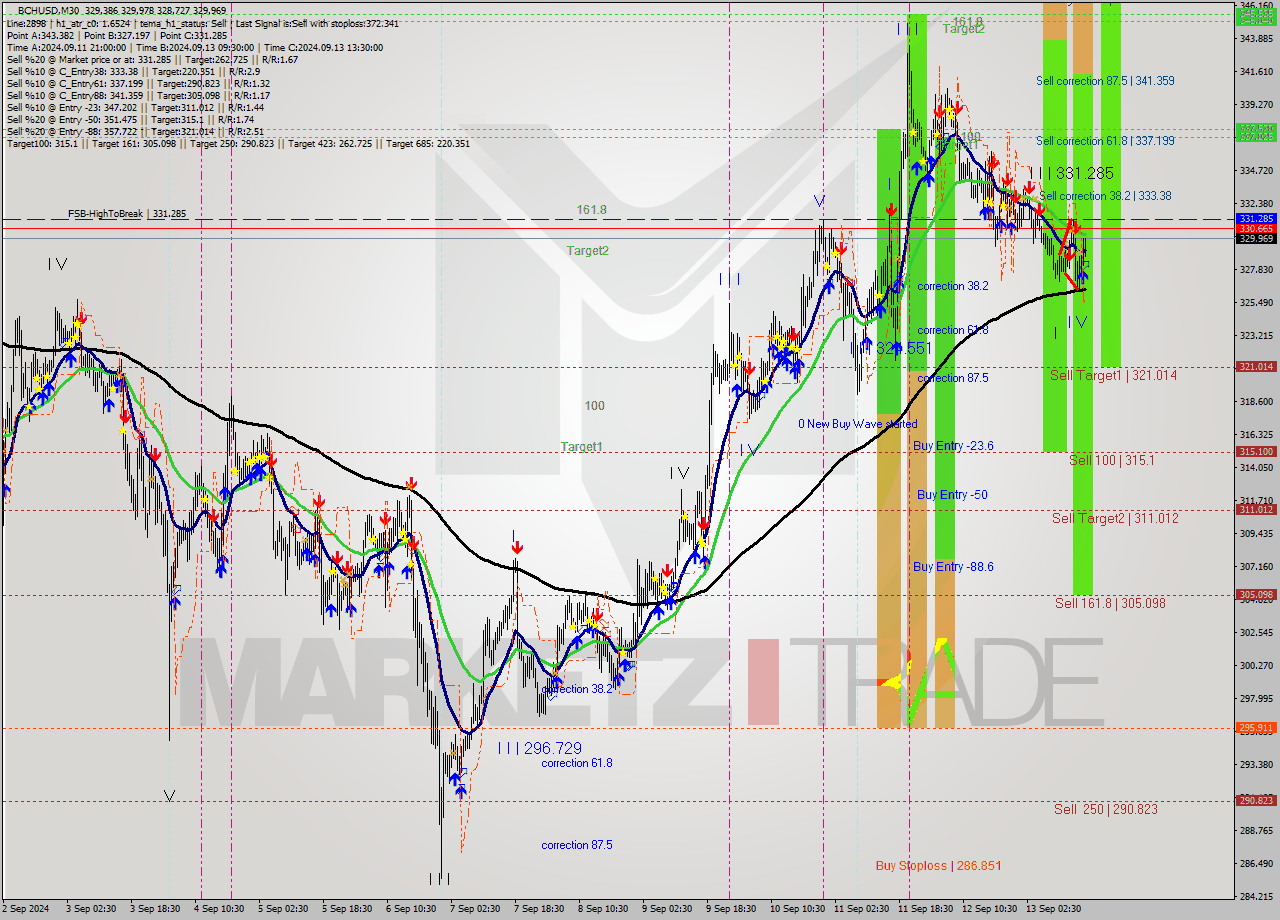
Task: Click the '2 Sep 2024' date on time axis
Action: pos(24,909)
